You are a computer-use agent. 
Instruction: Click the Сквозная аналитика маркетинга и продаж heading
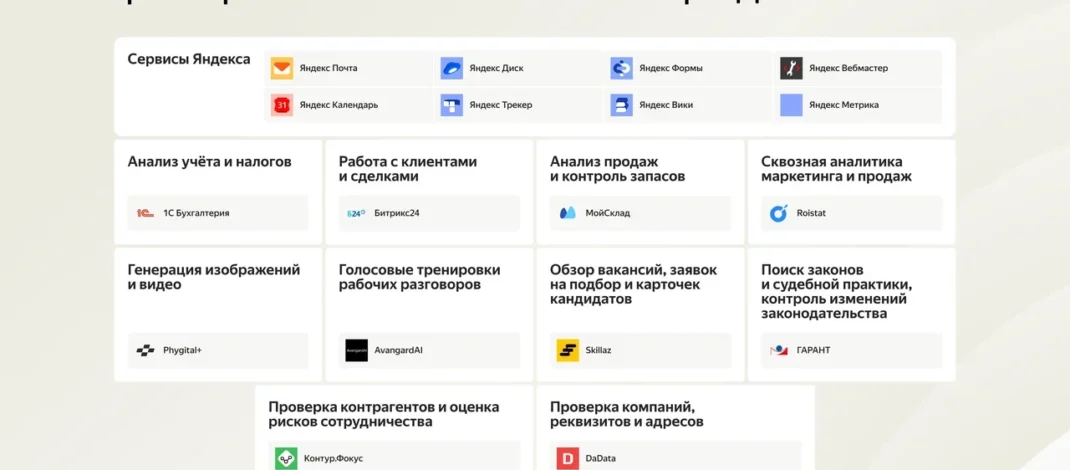[x=837, y=169]
